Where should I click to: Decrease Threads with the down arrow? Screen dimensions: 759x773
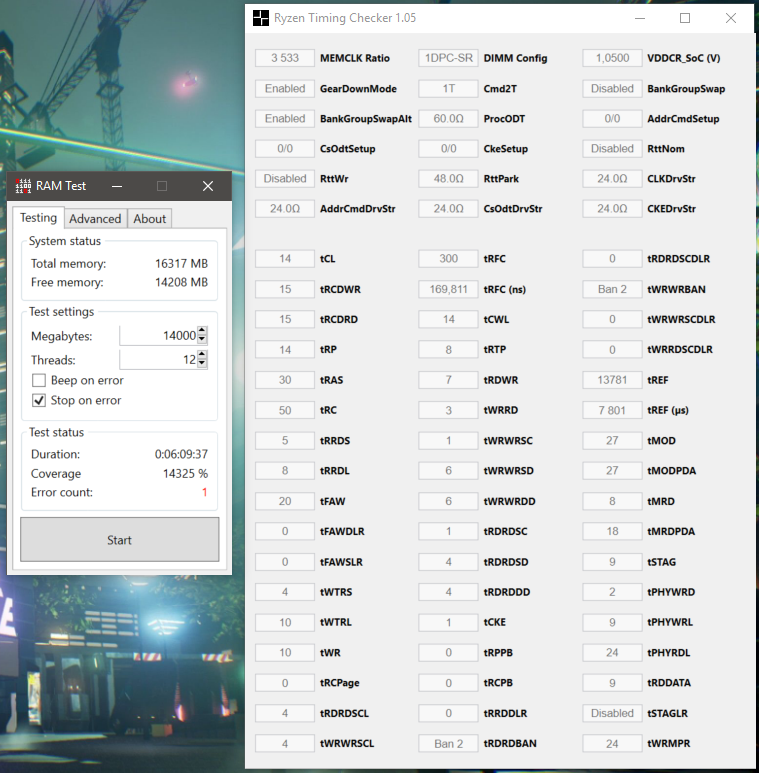202,364
